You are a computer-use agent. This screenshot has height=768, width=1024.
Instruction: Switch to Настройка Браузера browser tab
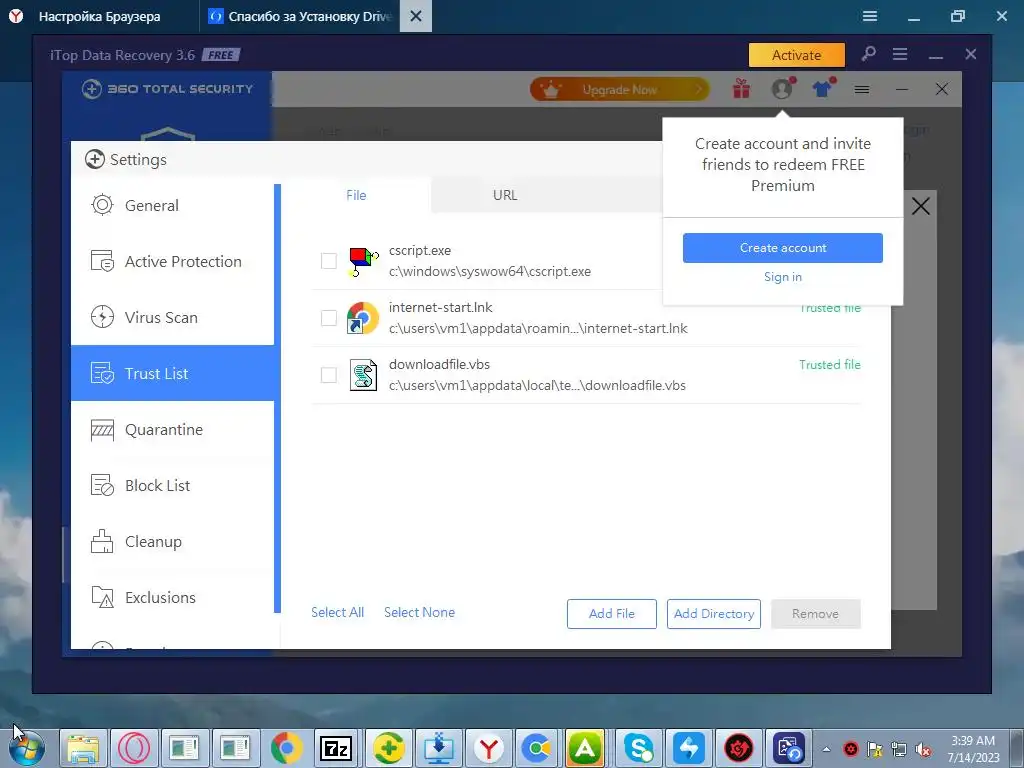[99, 16]
